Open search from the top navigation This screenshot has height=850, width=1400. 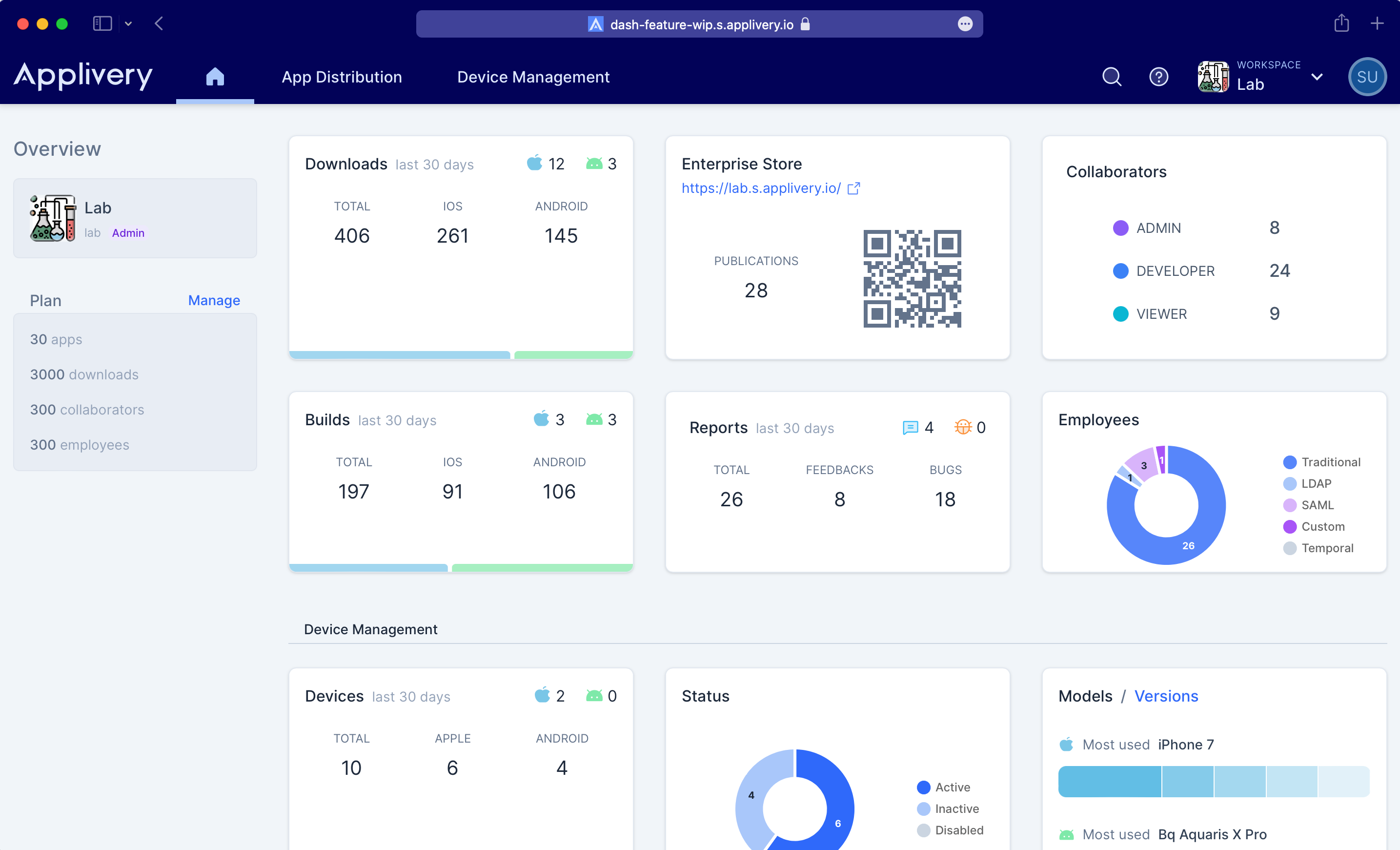(1112, 76)
